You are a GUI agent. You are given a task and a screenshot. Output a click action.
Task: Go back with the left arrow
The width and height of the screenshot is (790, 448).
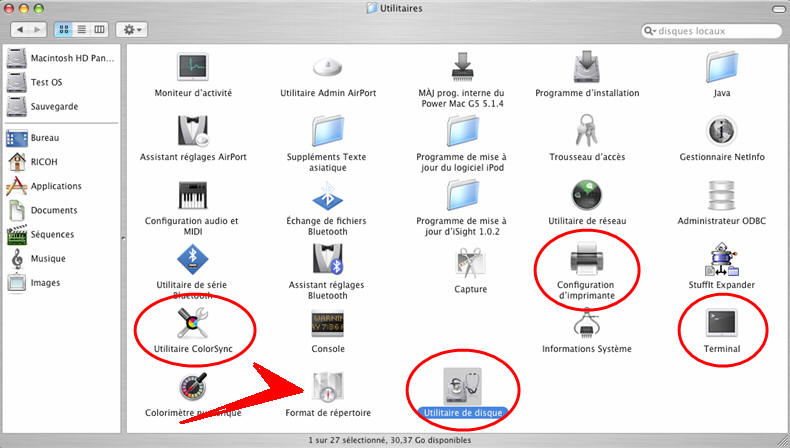pos(20,30)
